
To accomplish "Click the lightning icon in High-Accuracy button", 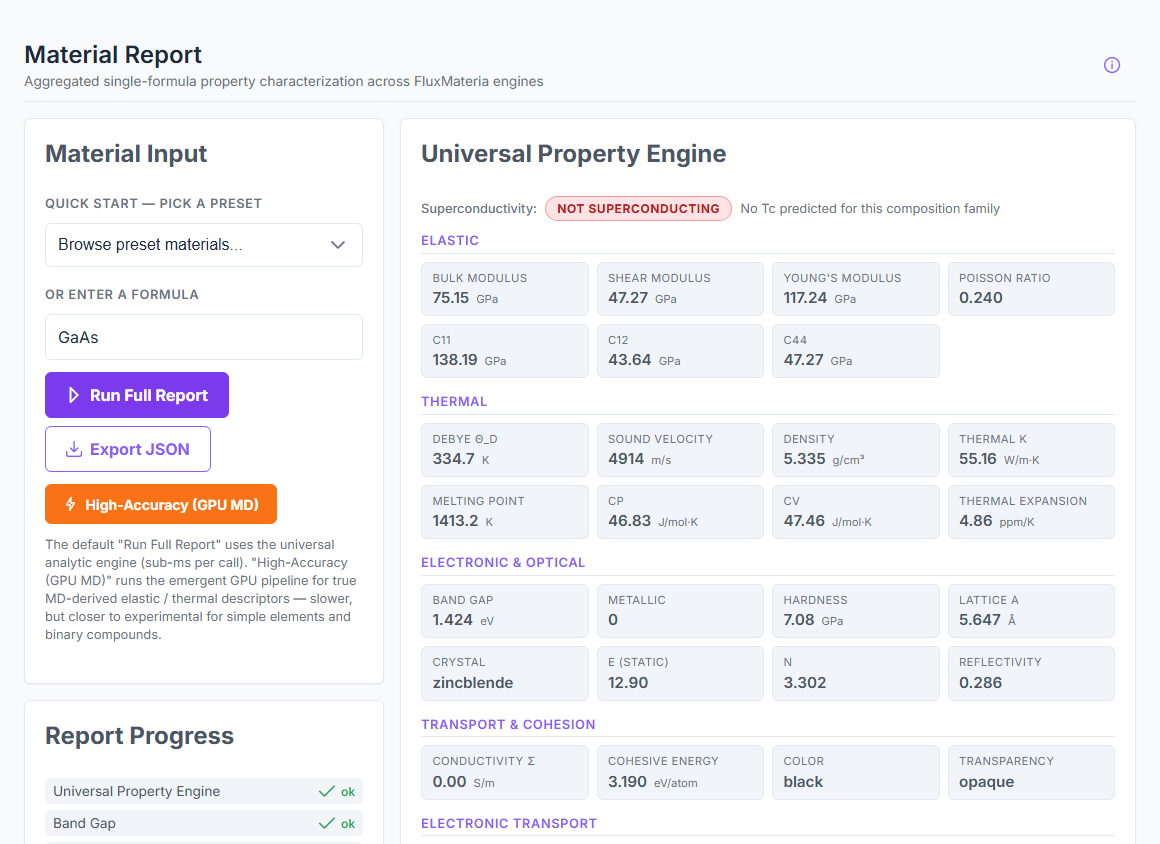I will (x=70, y=504).
